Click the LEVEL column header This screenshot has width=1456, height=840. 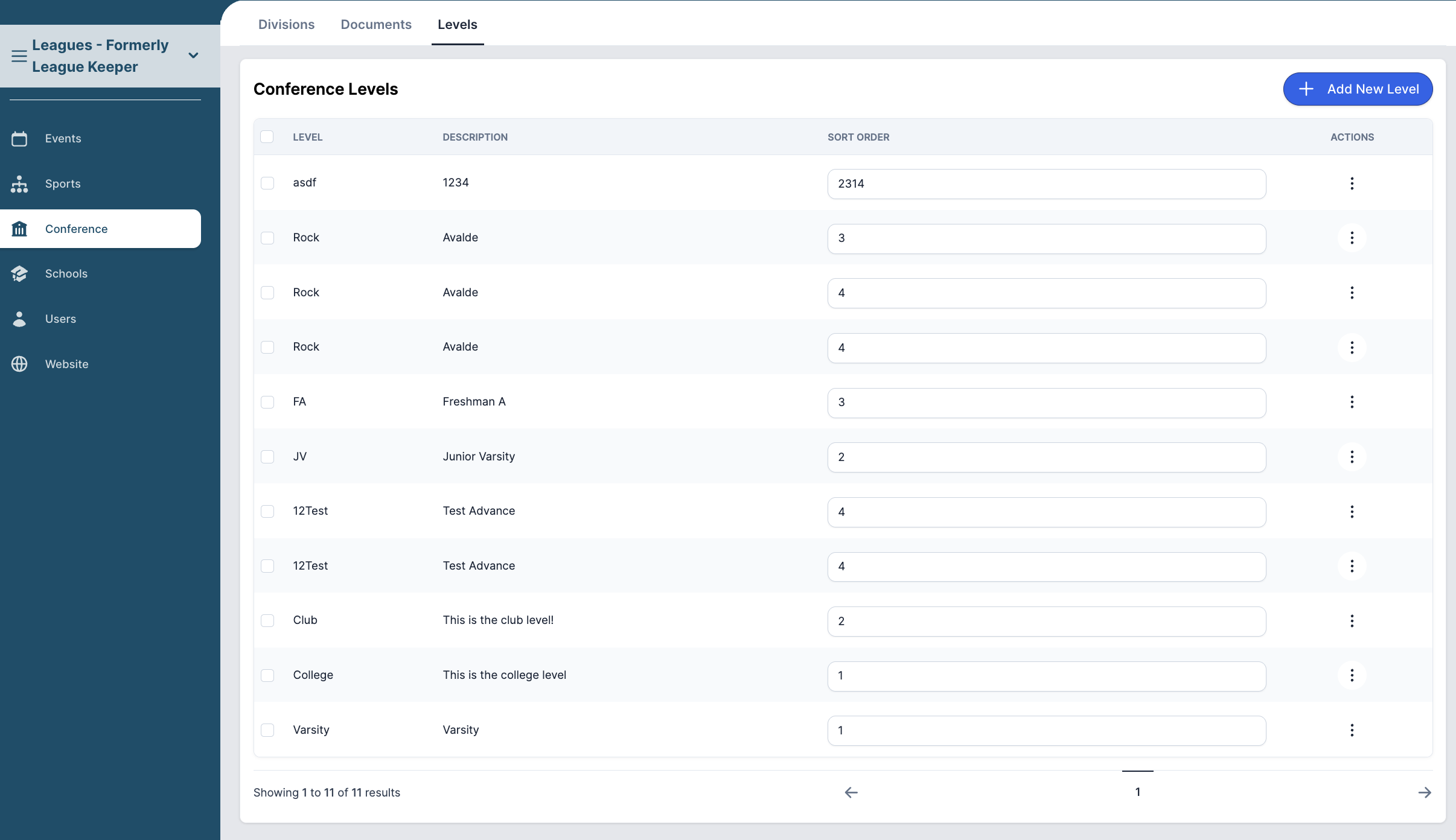[x=308, y=137]
